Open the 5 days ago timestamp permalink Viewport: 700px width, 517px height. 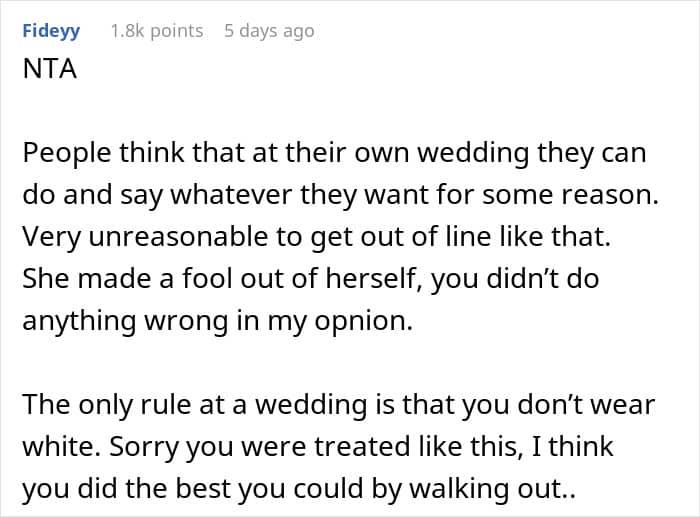[269, 31]
